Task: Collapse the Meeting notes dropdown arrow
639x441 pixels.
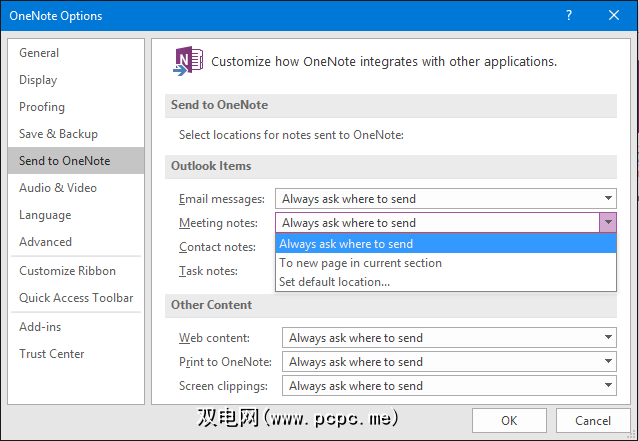Action: click(607, 223)
